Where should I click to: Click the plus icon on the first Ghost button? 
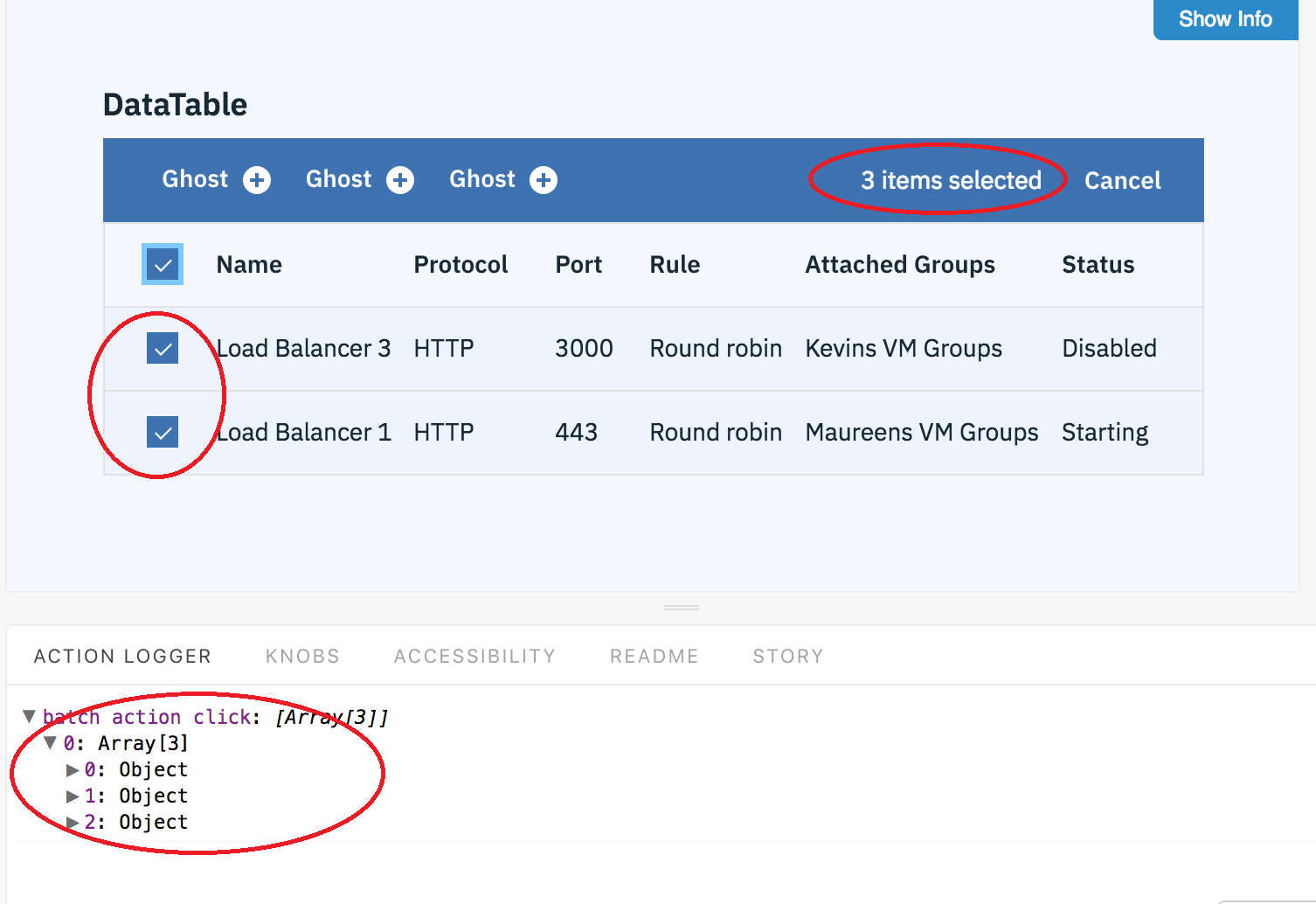256,179
